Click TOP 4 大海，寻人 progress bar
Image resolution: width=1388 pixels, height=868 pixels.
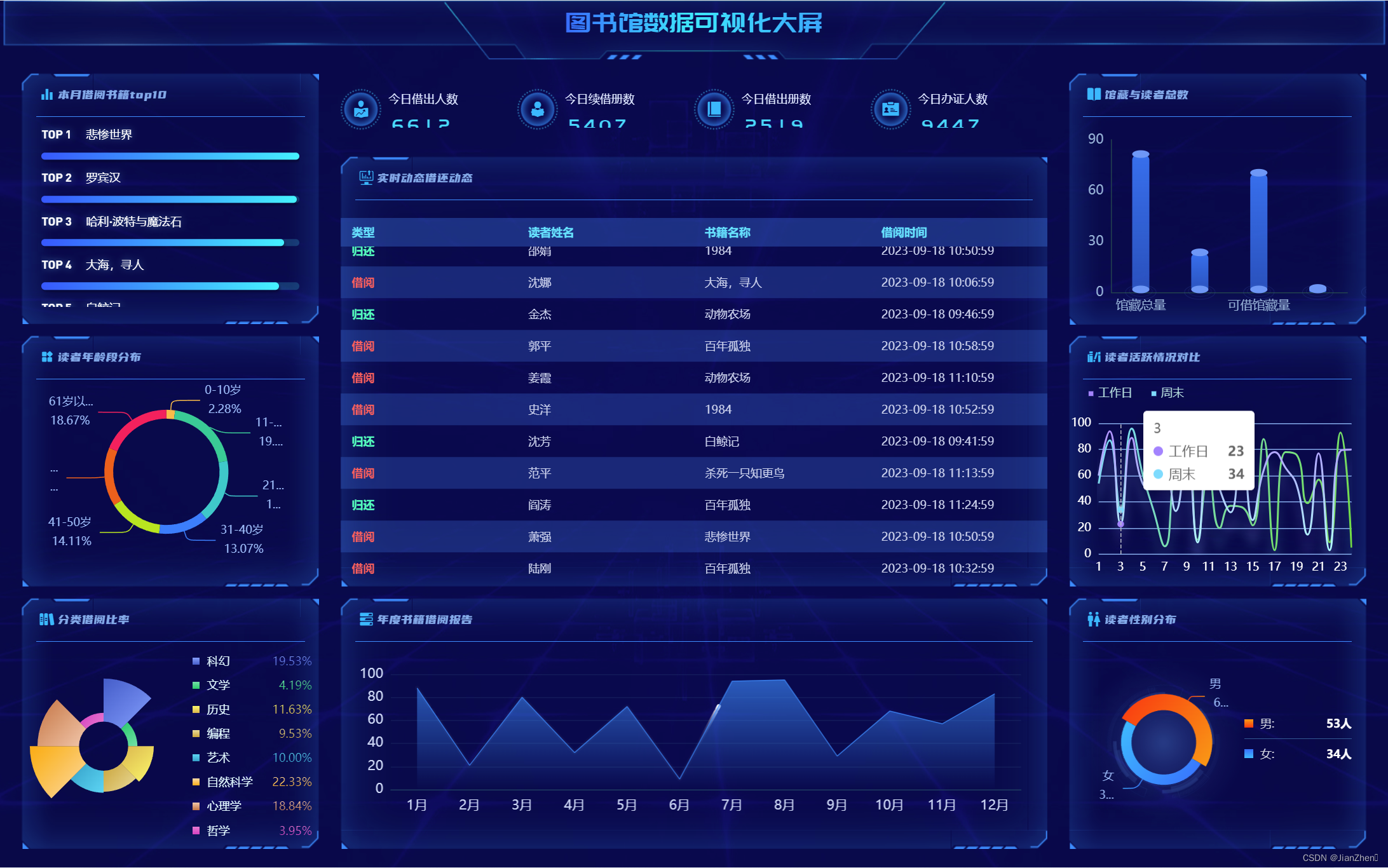pyautogui.click(x=170, y=287)
